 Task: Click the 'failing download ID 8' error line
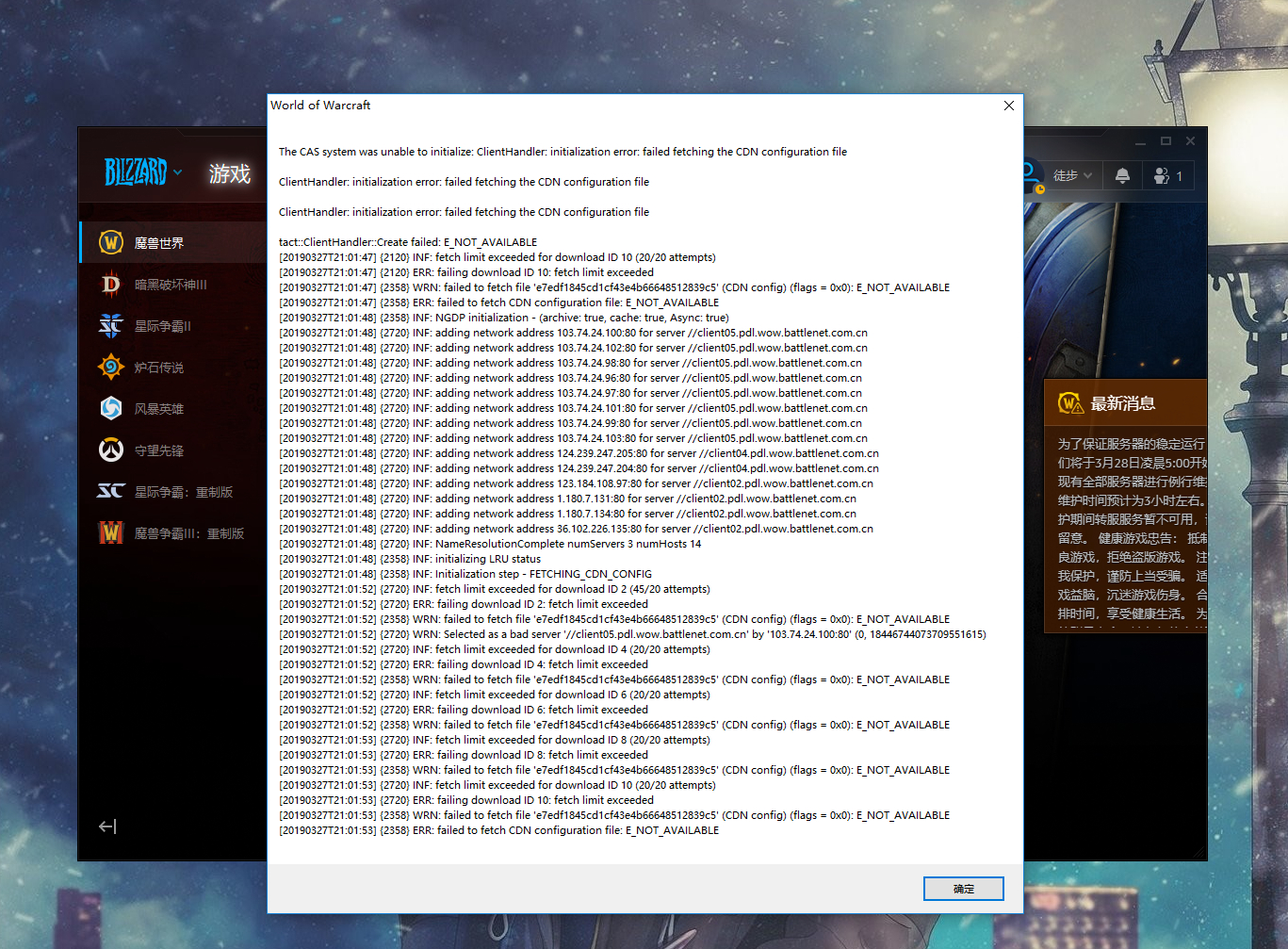coord(464,755)
